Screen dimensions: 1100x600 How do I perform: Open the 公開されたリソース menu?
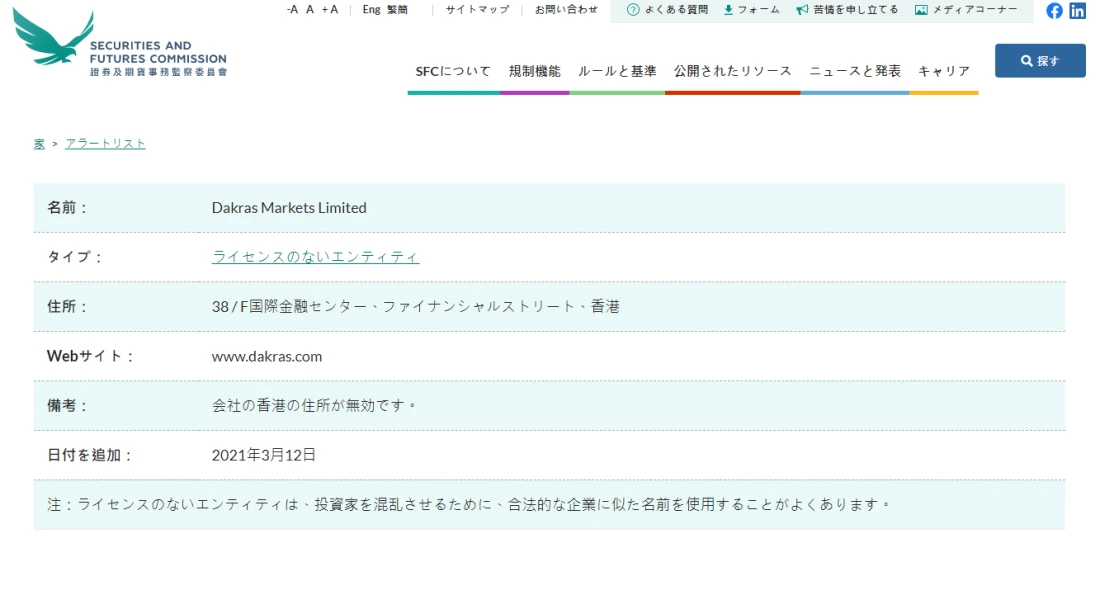click(x=732, y=71)
